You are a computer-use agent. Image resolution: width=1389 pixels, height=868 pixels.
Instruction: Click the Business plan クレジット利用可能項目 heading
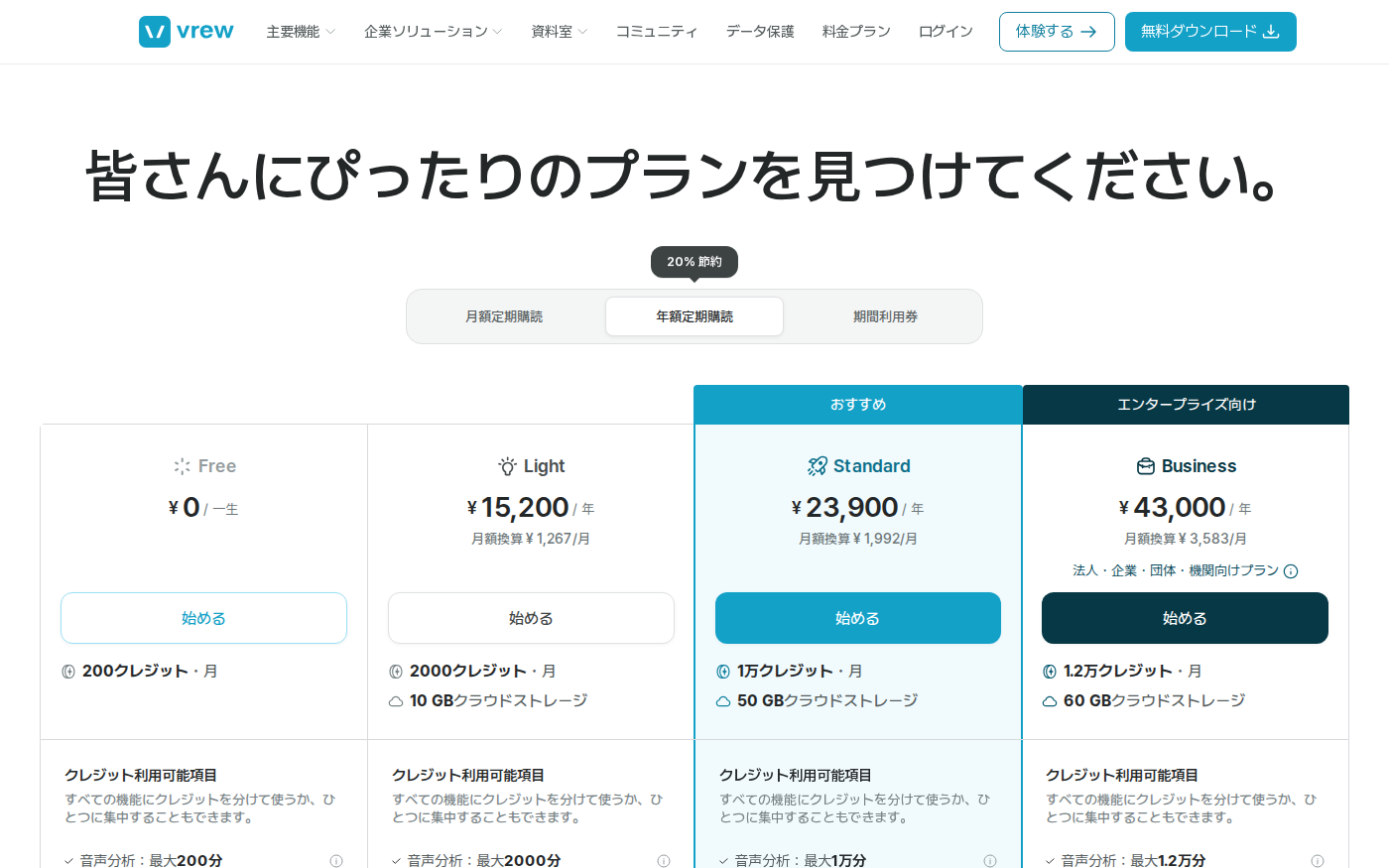tap(1122, 775)
